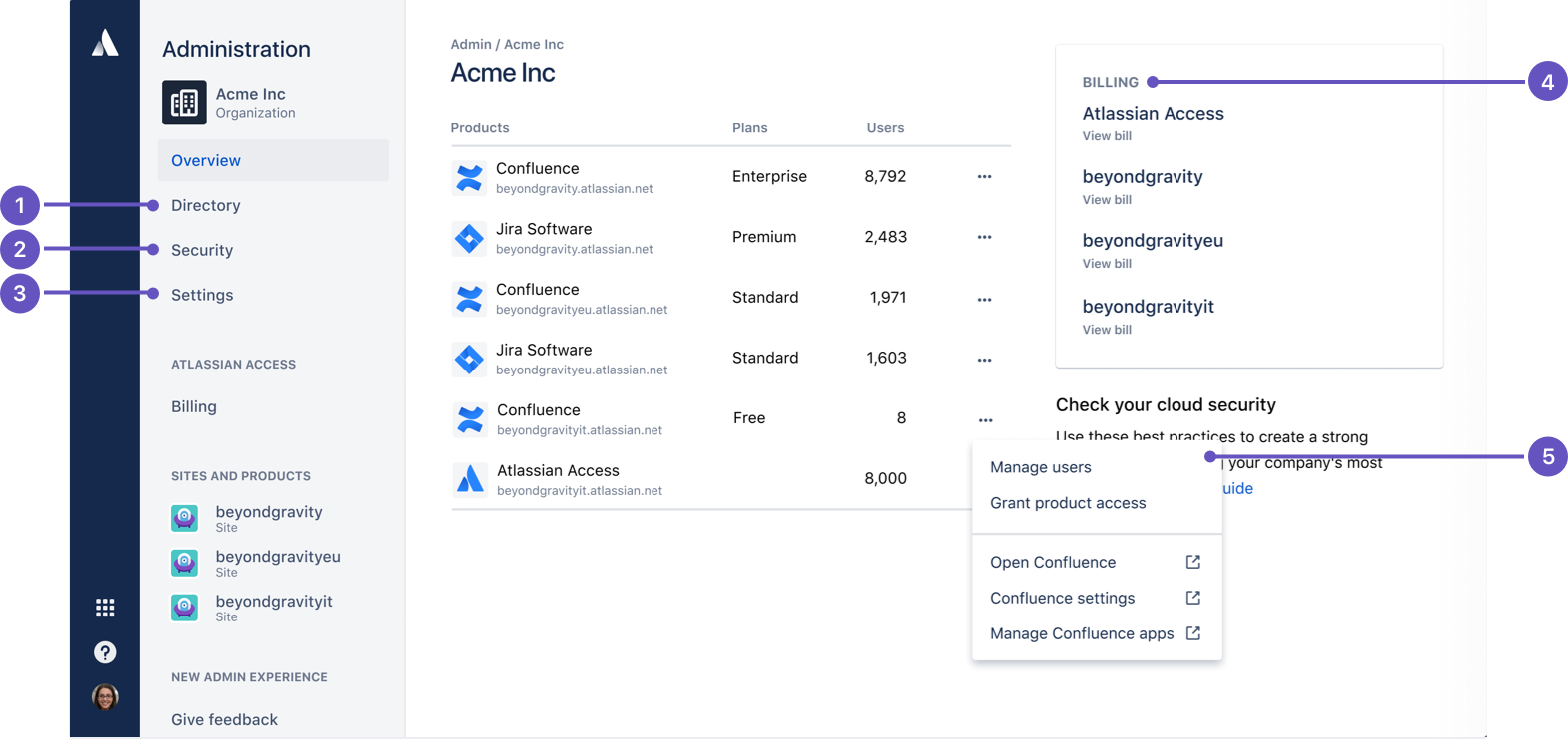The width and height of the screenshot is (1568, 739).
Task: Click external link icon beside Open Confluence
Action: tap(1193, 562)
